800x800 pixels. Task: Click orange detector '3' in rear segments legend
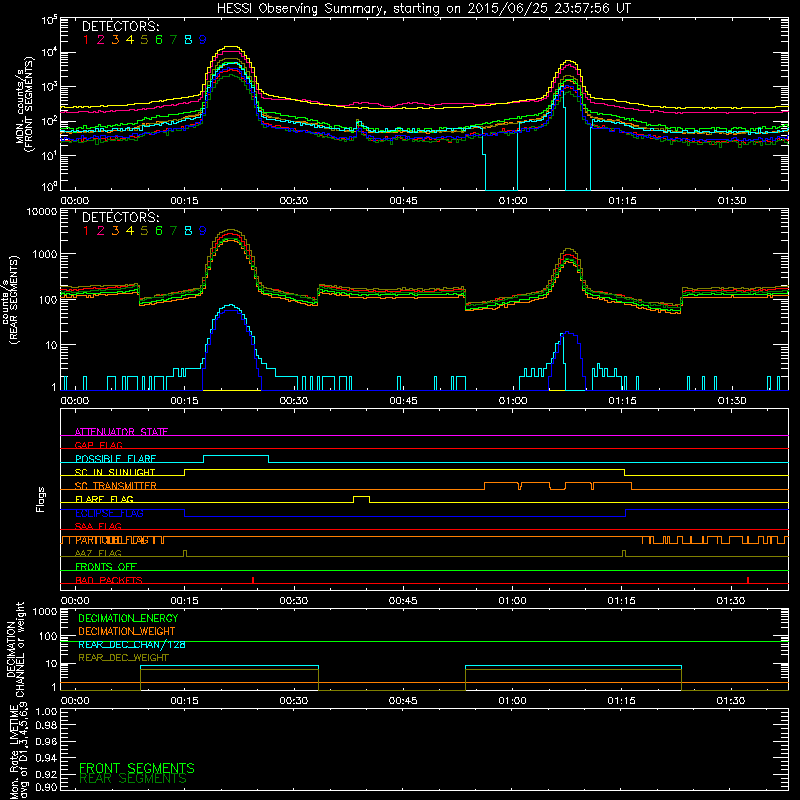pos(115,231)
